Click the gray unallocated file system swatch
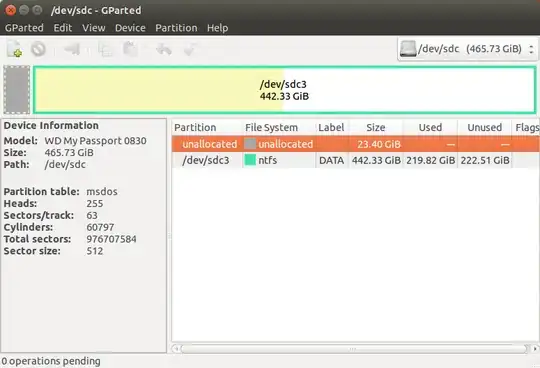 point(250,144)
